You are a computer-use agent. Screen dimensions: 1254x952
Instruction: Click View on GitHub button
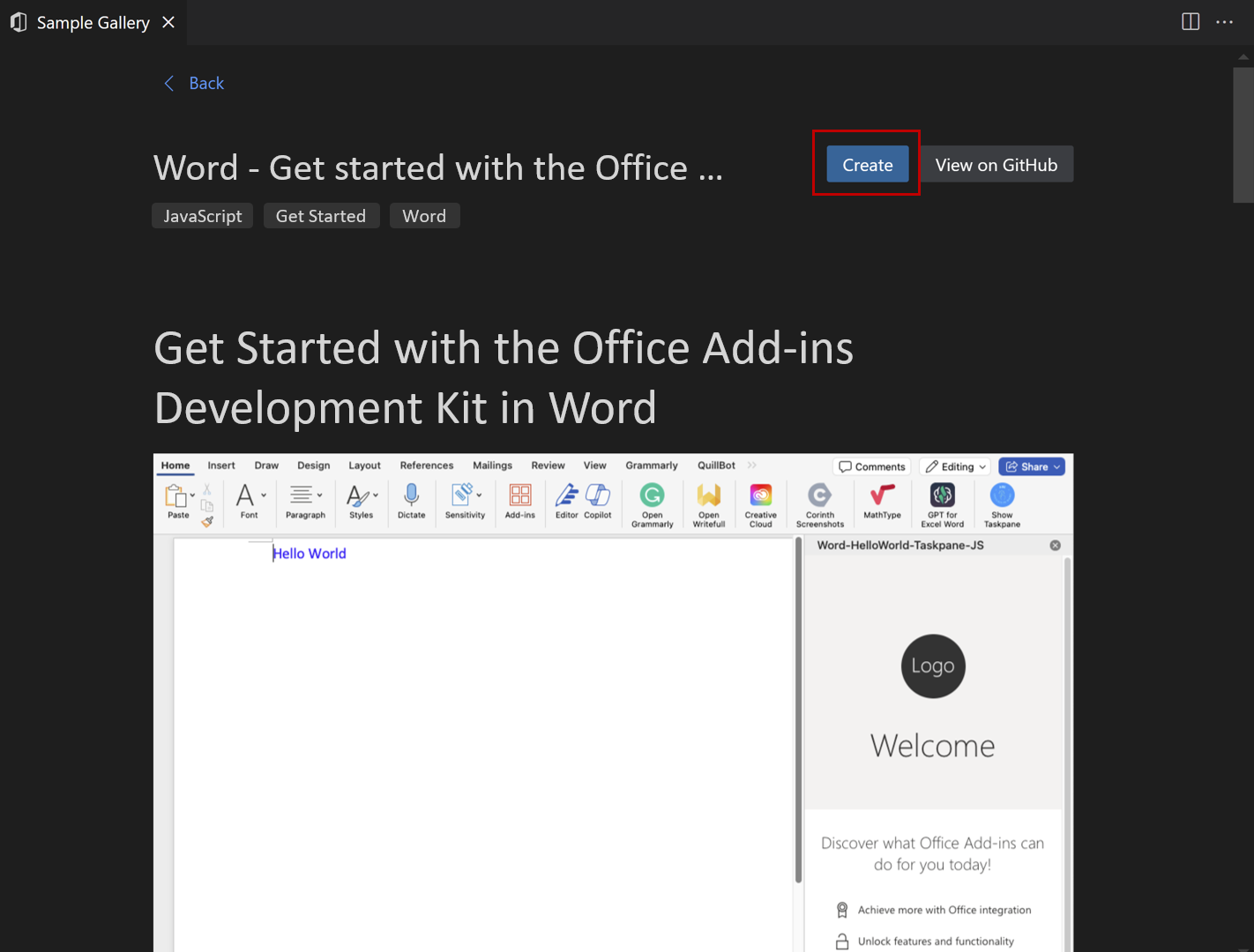996,165
